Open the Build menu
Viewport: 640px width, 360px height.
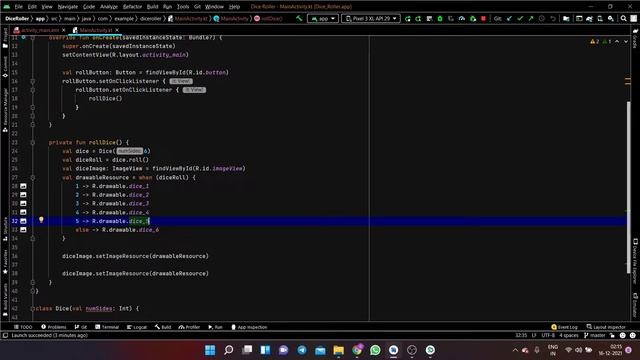(x=152, y=7)
